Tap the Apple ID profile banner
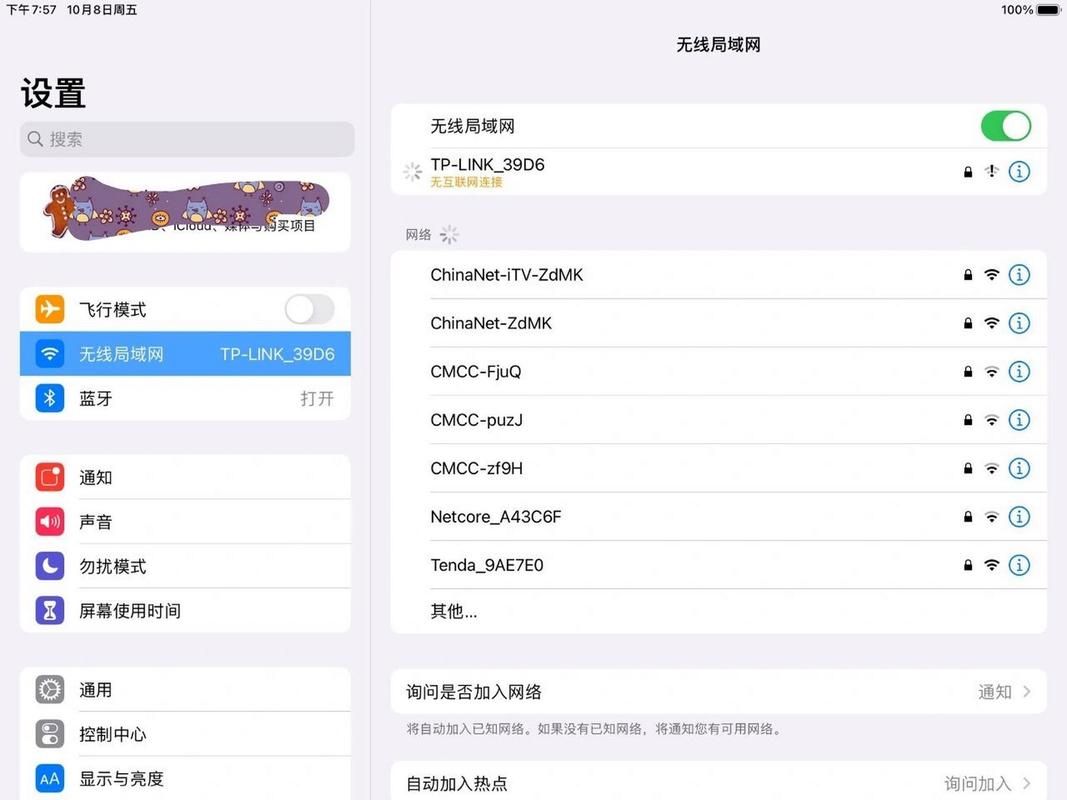Viewport: 1067px width, 800px height. click(x=186, y=211)
